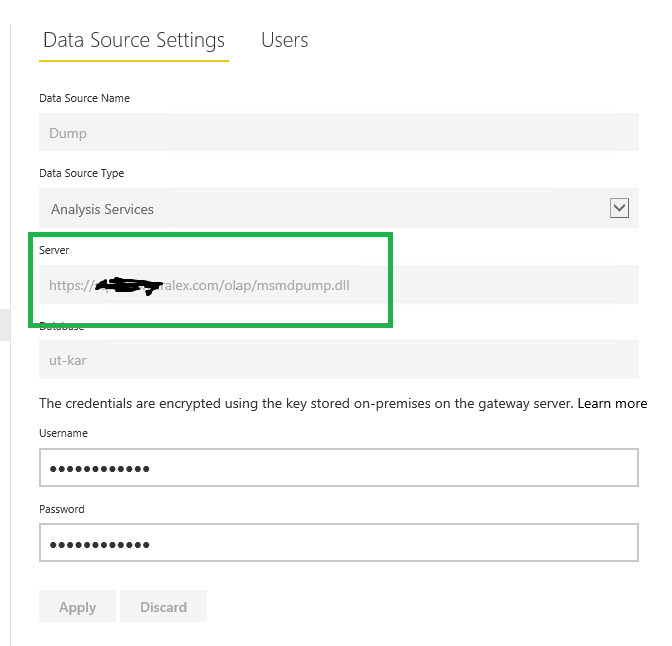Select the Data Source Settings tab
This screenshot has width=672, height=646.
(x=134, y=40)
